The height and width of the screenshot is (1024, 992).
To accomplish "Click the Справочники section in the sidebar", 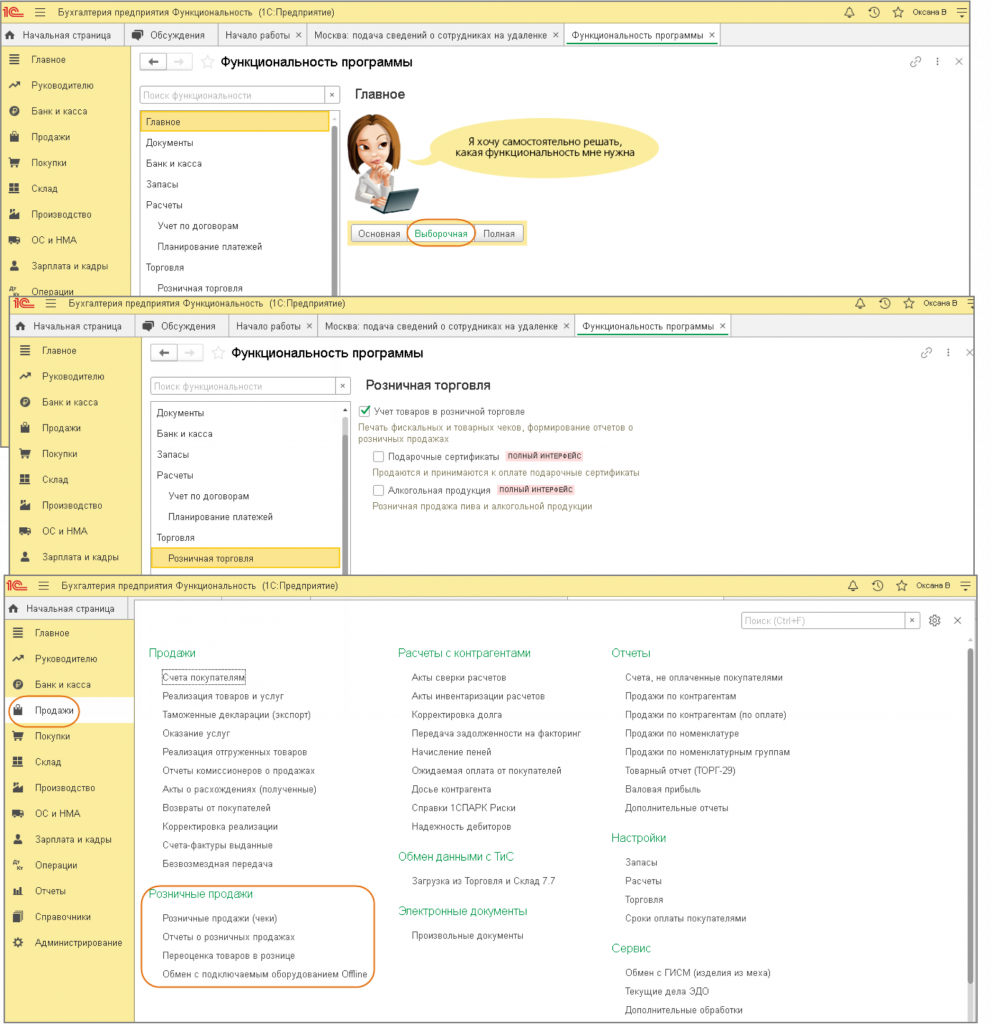I will tap(62, 917).
